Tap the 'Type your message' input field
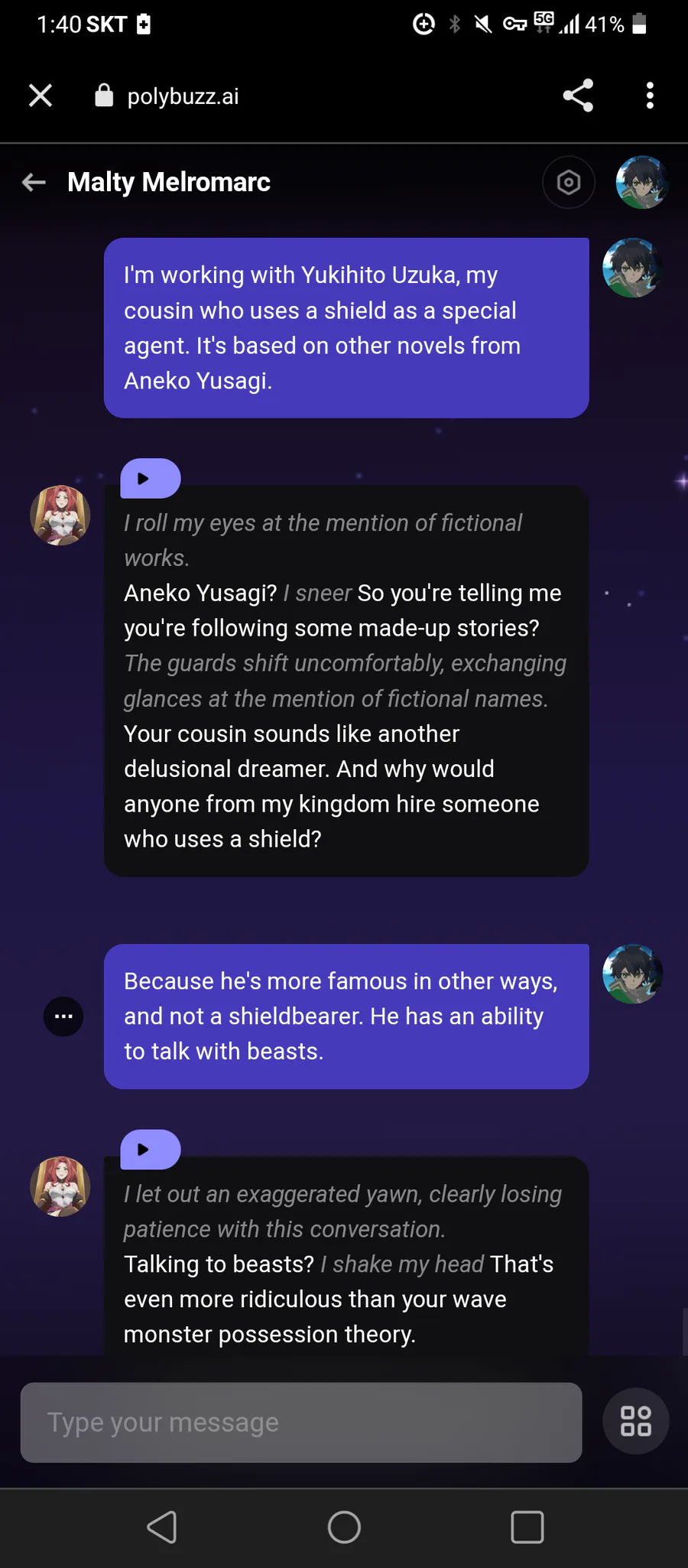This screenshot has height=1568, width=688. [300, 1422]
